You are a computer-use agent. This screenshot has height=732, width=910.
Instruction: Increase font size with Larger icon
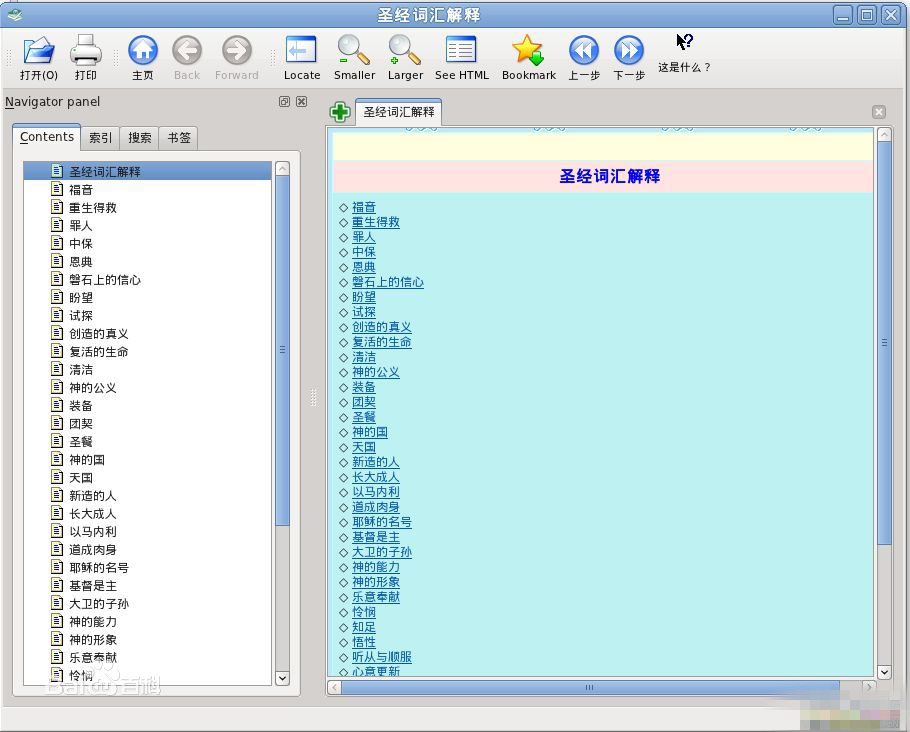(x=405, y=50)
